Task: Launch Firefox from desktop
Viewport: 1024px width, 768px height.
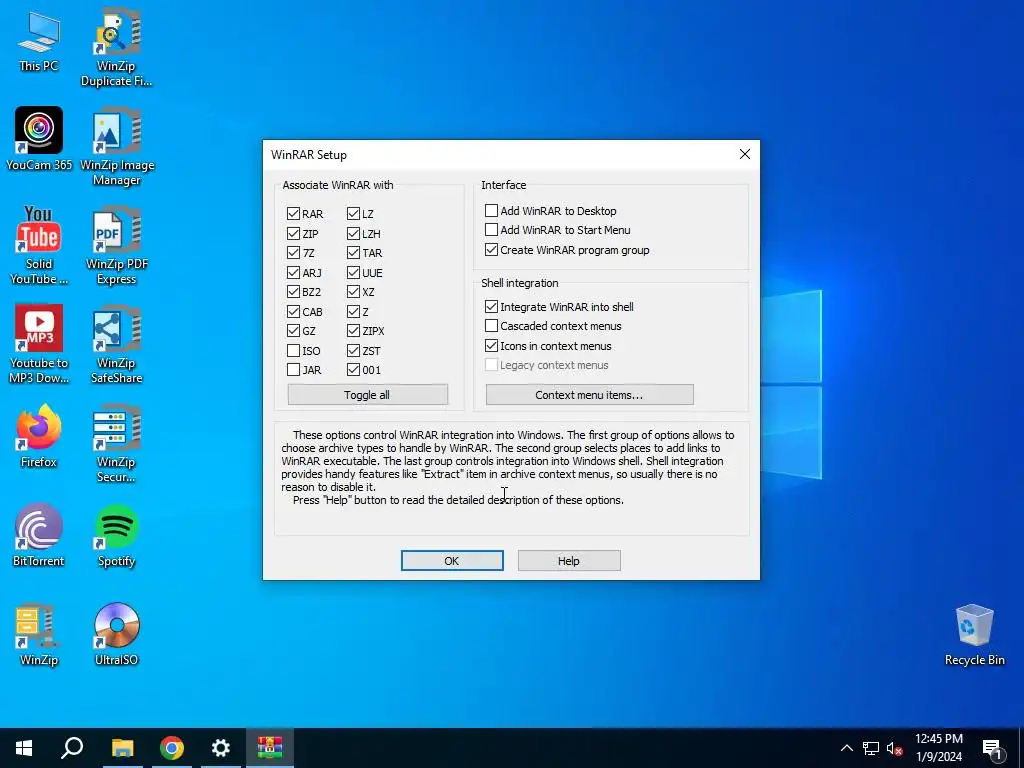Action: (39, 436)
